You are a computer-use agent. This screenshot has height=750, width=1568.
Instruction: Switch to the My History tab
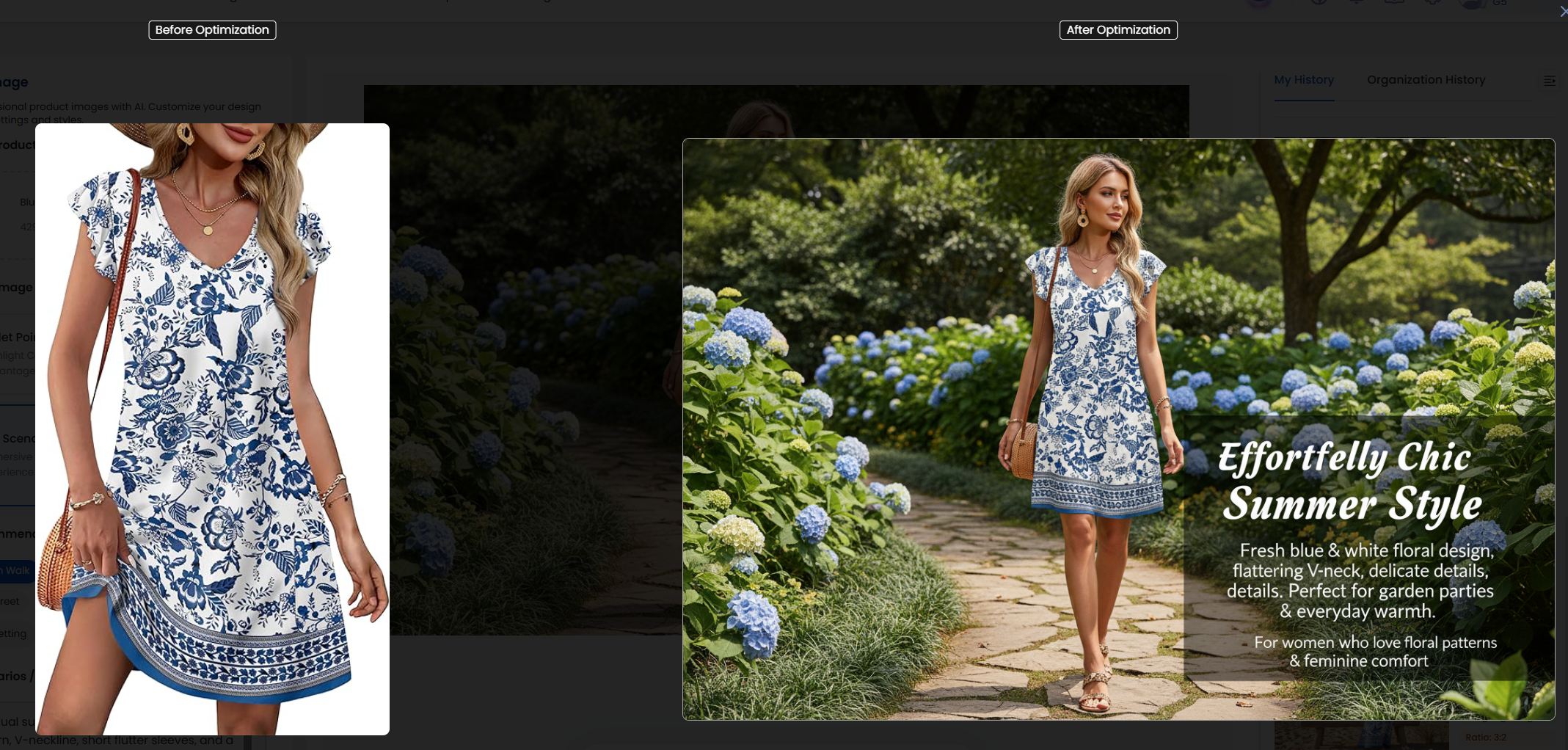pyautogui.click(x=1303, y=80)
